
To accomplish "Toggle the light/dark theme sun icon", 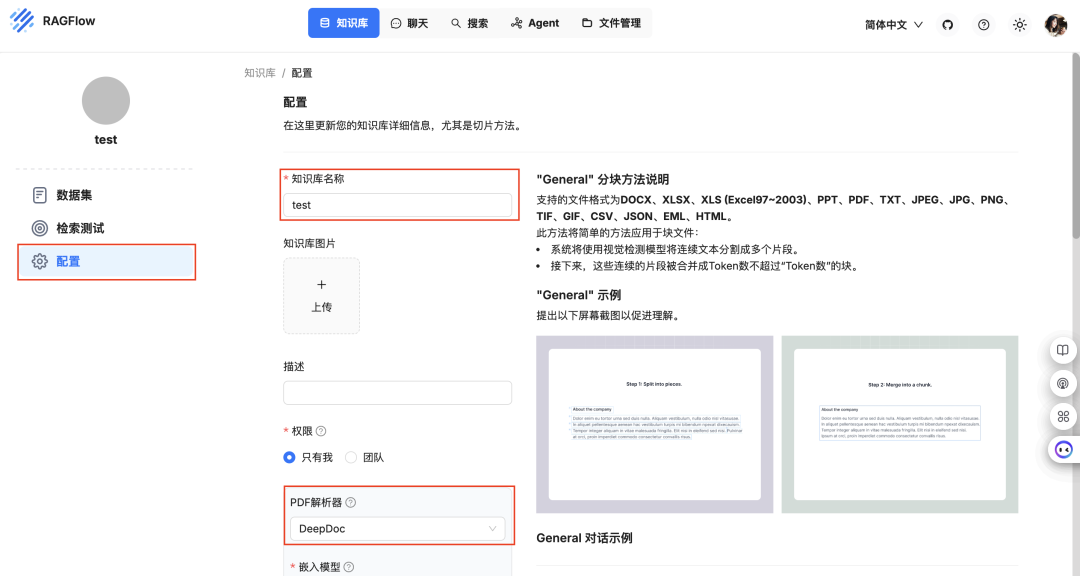I will [x=1019, y=25].
